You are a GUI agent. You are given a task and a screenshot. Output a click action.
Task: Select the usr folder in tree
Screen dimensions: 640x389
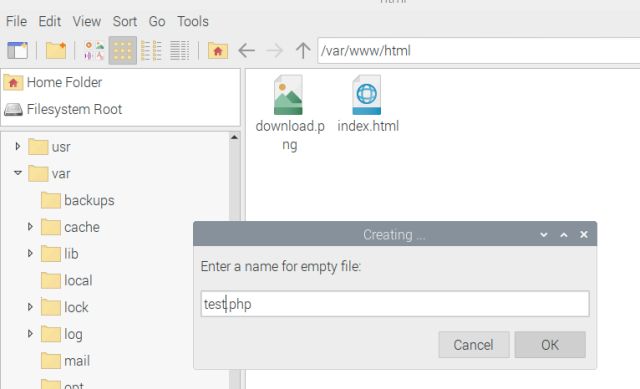click(x=49, y=147)
